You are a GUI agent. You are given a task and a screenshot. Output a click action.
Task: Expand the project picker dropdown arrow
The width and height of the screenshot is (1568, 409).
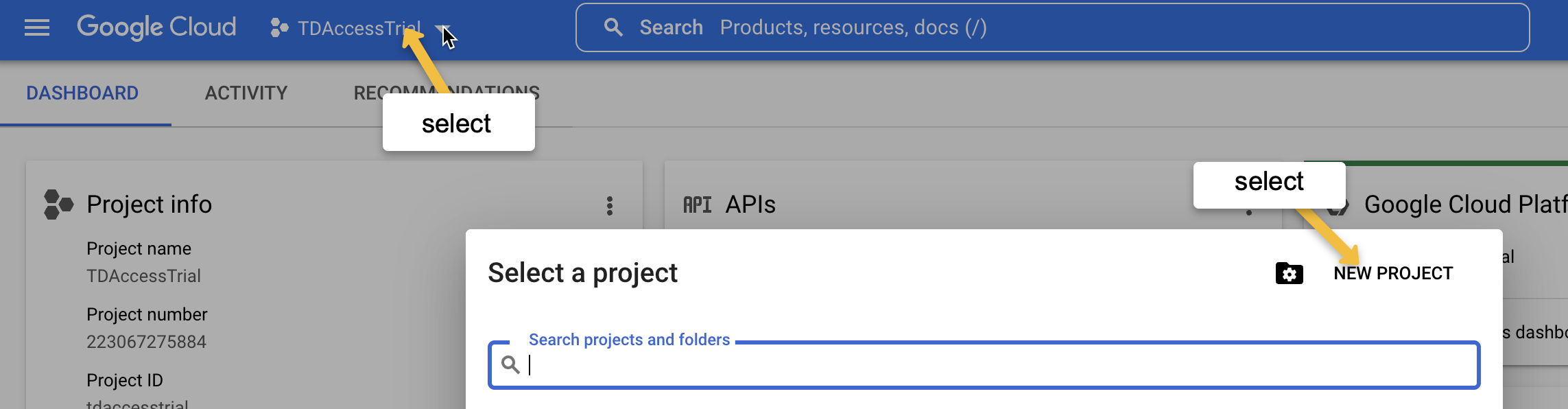coord(441,28)
